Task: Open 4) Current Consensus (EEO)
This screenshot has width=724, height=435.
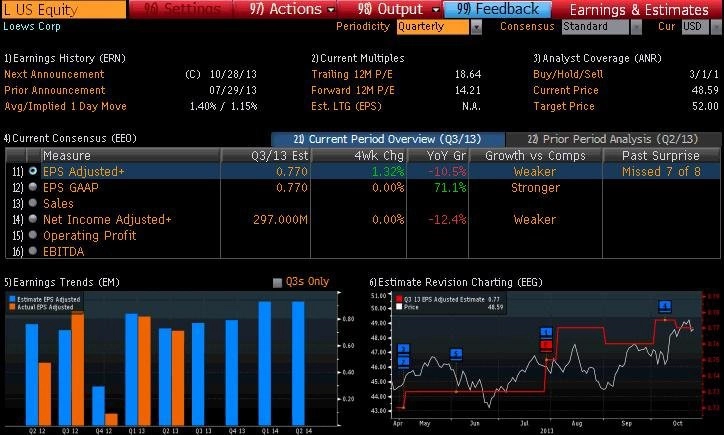Action: pyautogui.click(x=70, y=138)
